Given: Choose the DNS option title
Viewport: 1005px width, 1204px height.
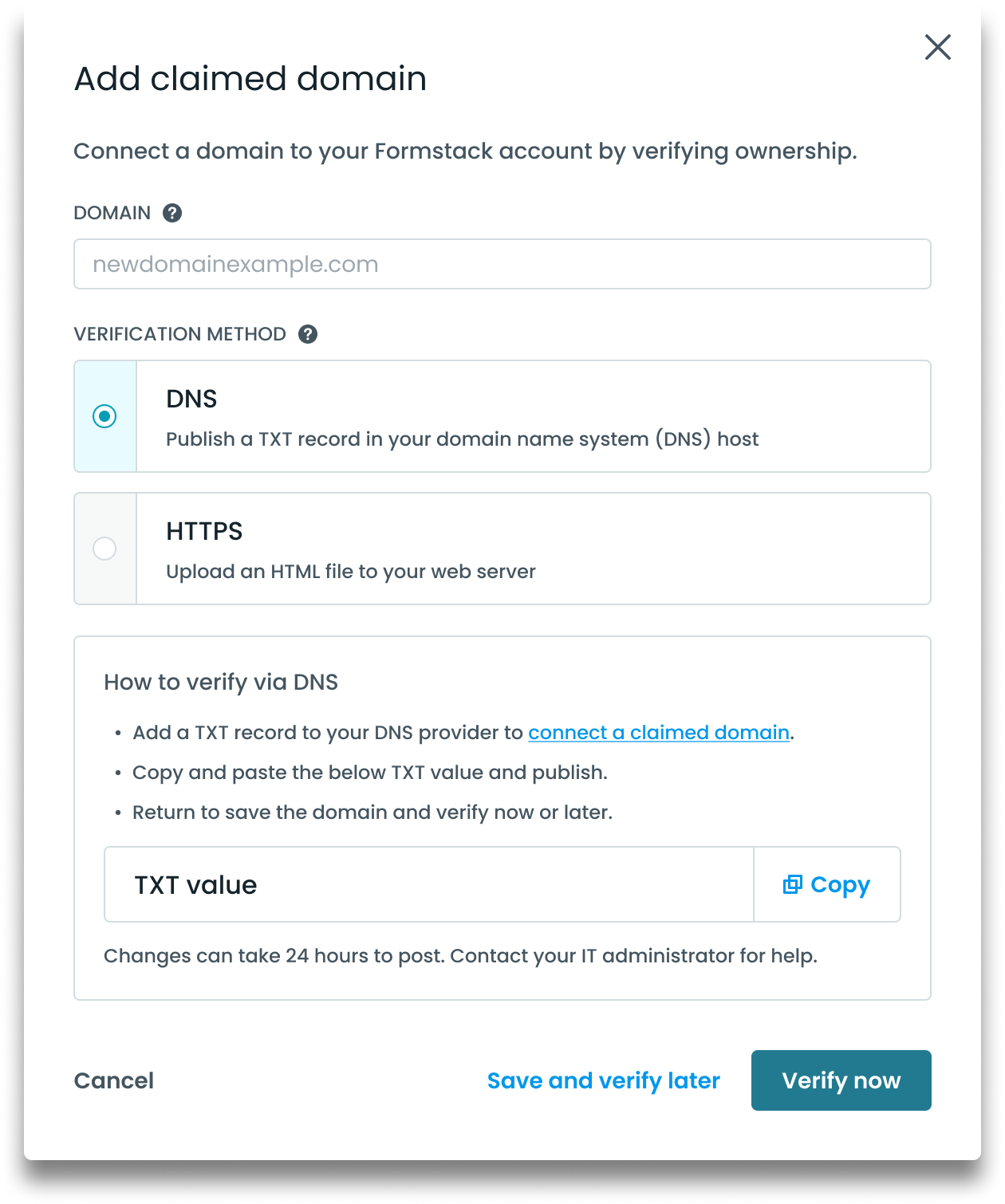Looking at the screenshot, I should [x=191, y=399].
